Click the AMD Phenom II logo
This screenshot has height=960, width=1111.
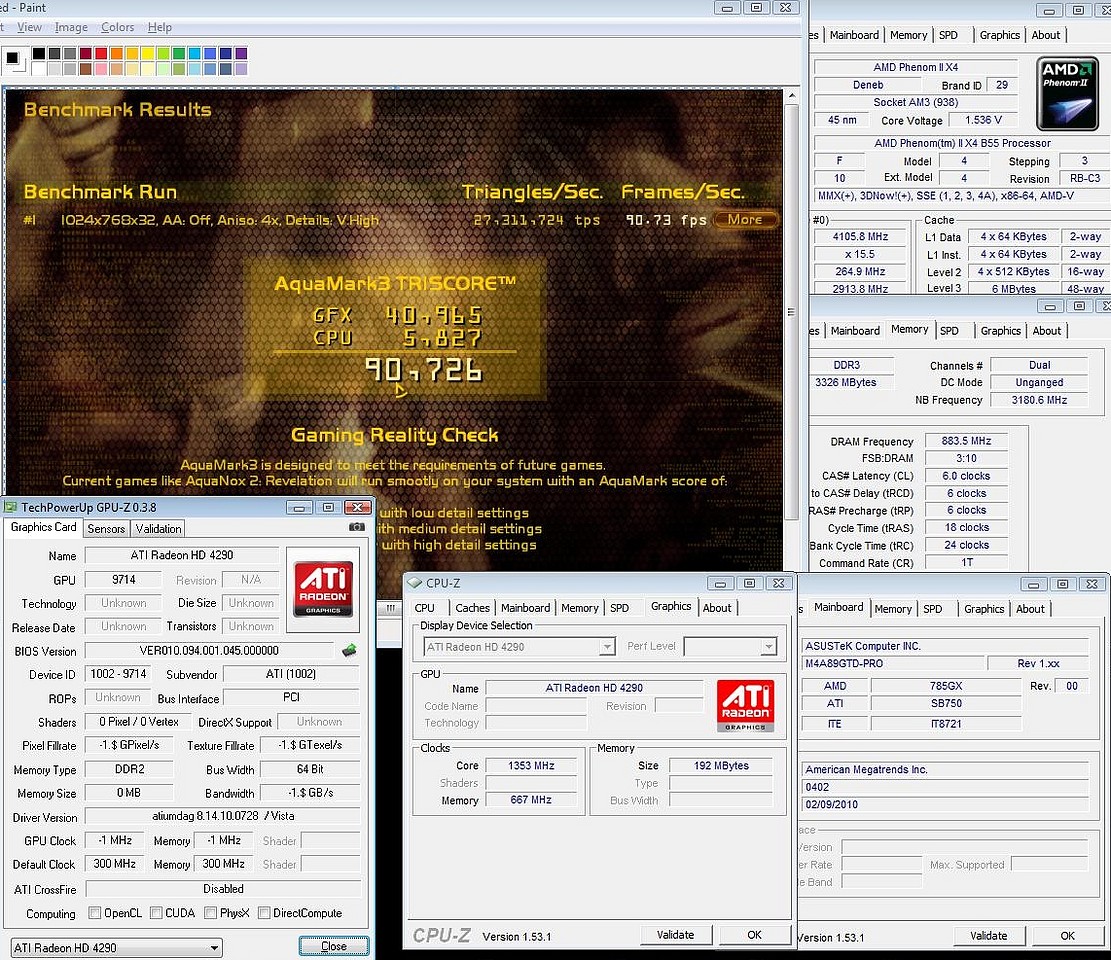point(1067,95)
